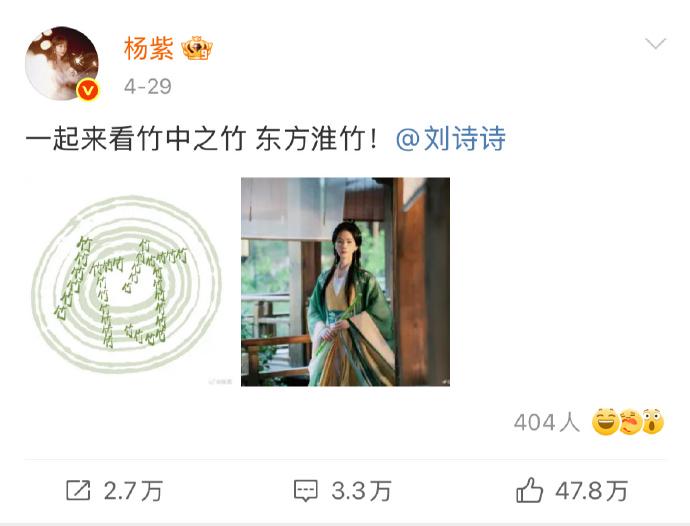The width and height of the screenshot is (690, 526).
Task: Open the comment bubble icon
Action: click(x=305, y=490)
